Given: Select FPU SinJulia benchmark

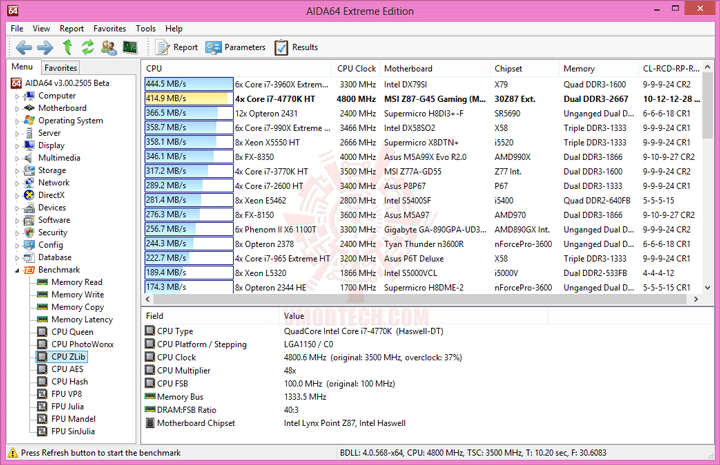Looking at the screenshot, I should coord(73,431).
